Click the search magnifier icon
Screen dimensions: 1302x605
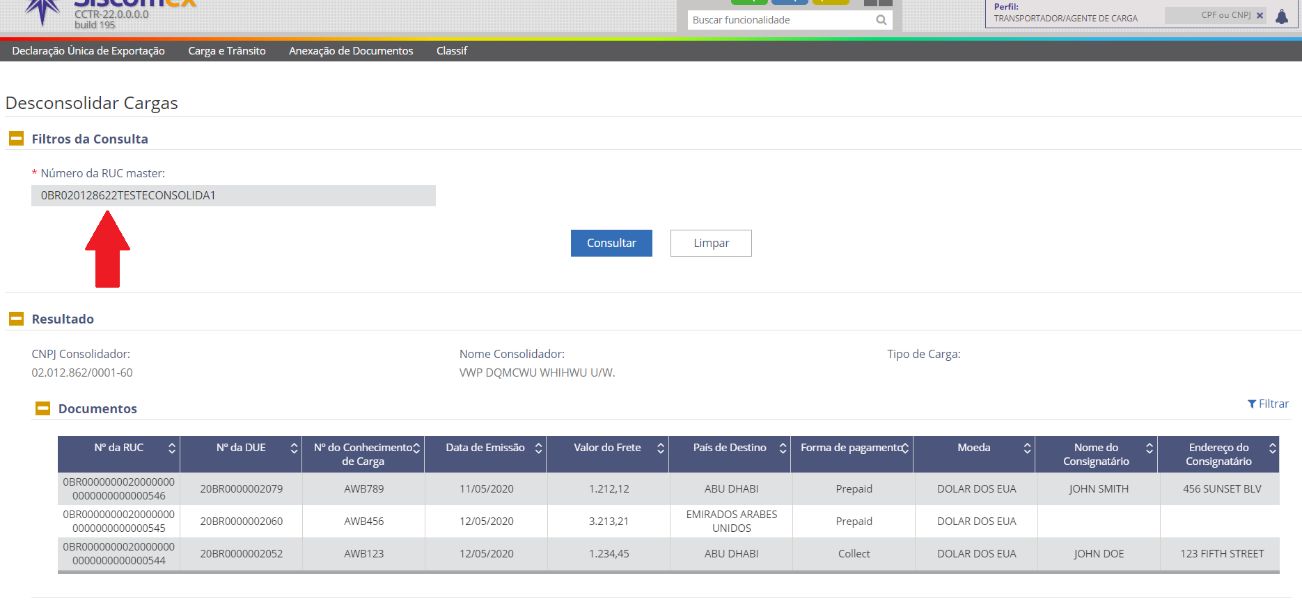click(881, 20)
